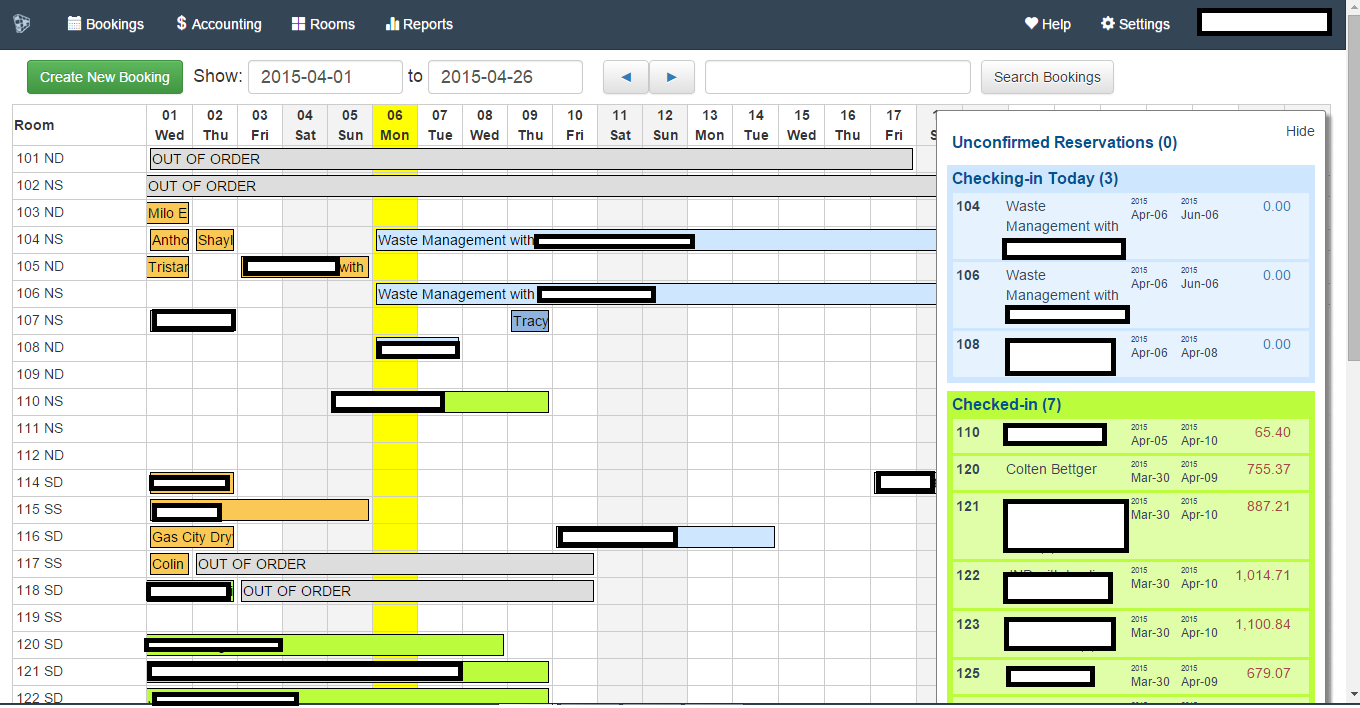
Task: Open Shayl booking in room 104
Action: point(215,240)
